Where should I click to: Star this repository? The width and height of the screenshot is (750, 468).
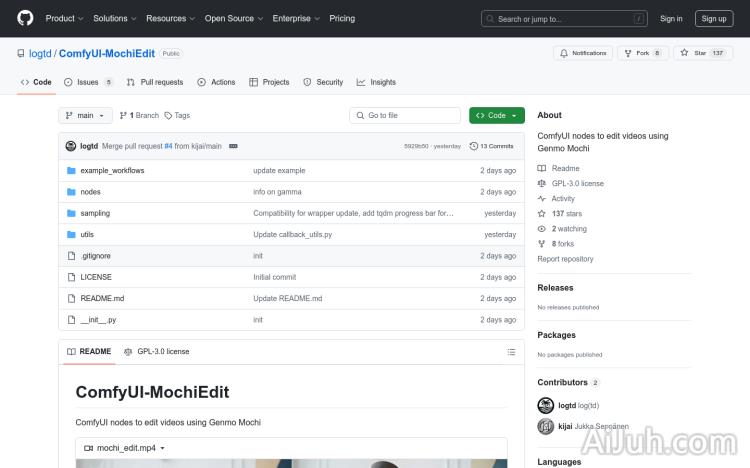point(704,53)
